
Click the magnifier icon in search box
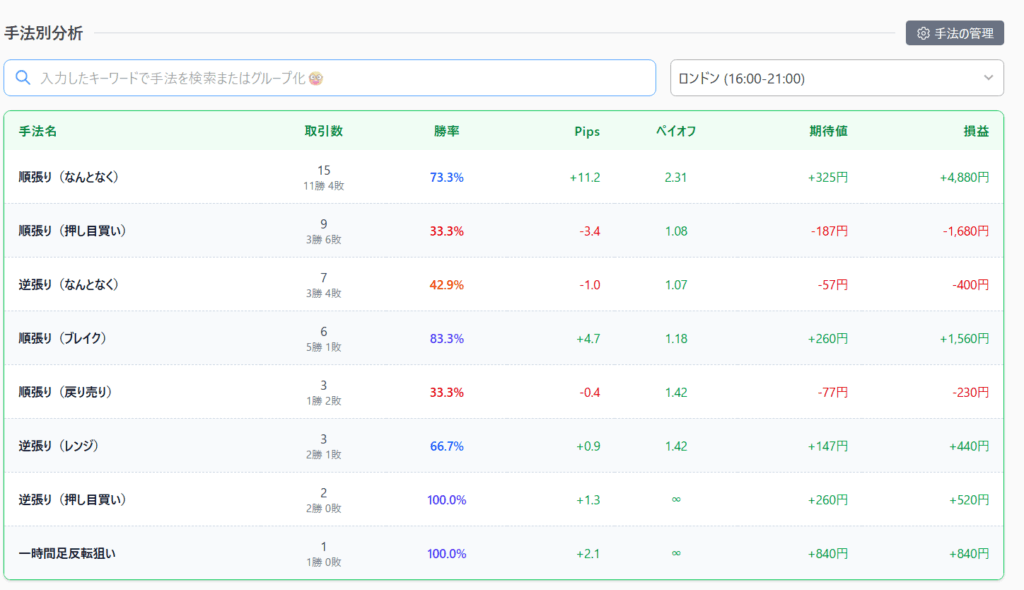23,78
